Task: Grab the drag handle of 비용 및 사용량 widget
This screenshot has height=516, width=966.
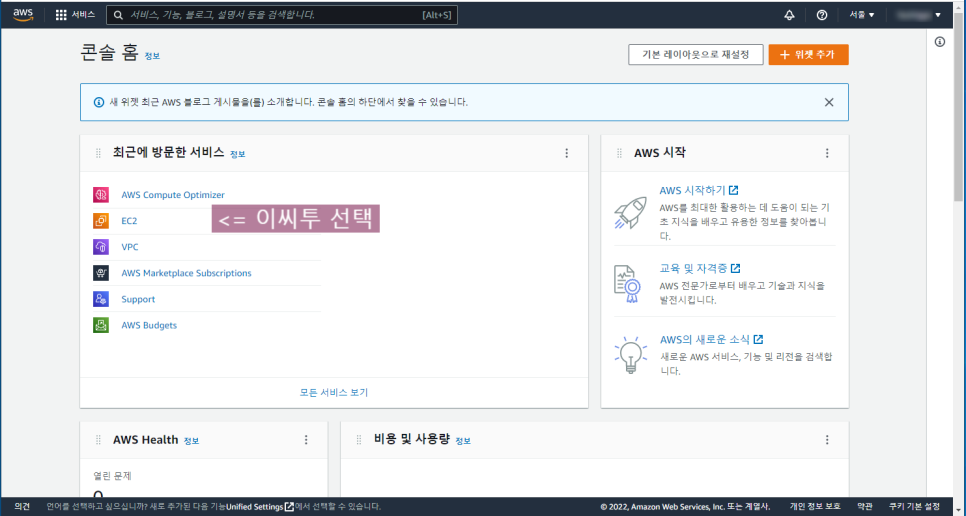Action: point(359,440)
